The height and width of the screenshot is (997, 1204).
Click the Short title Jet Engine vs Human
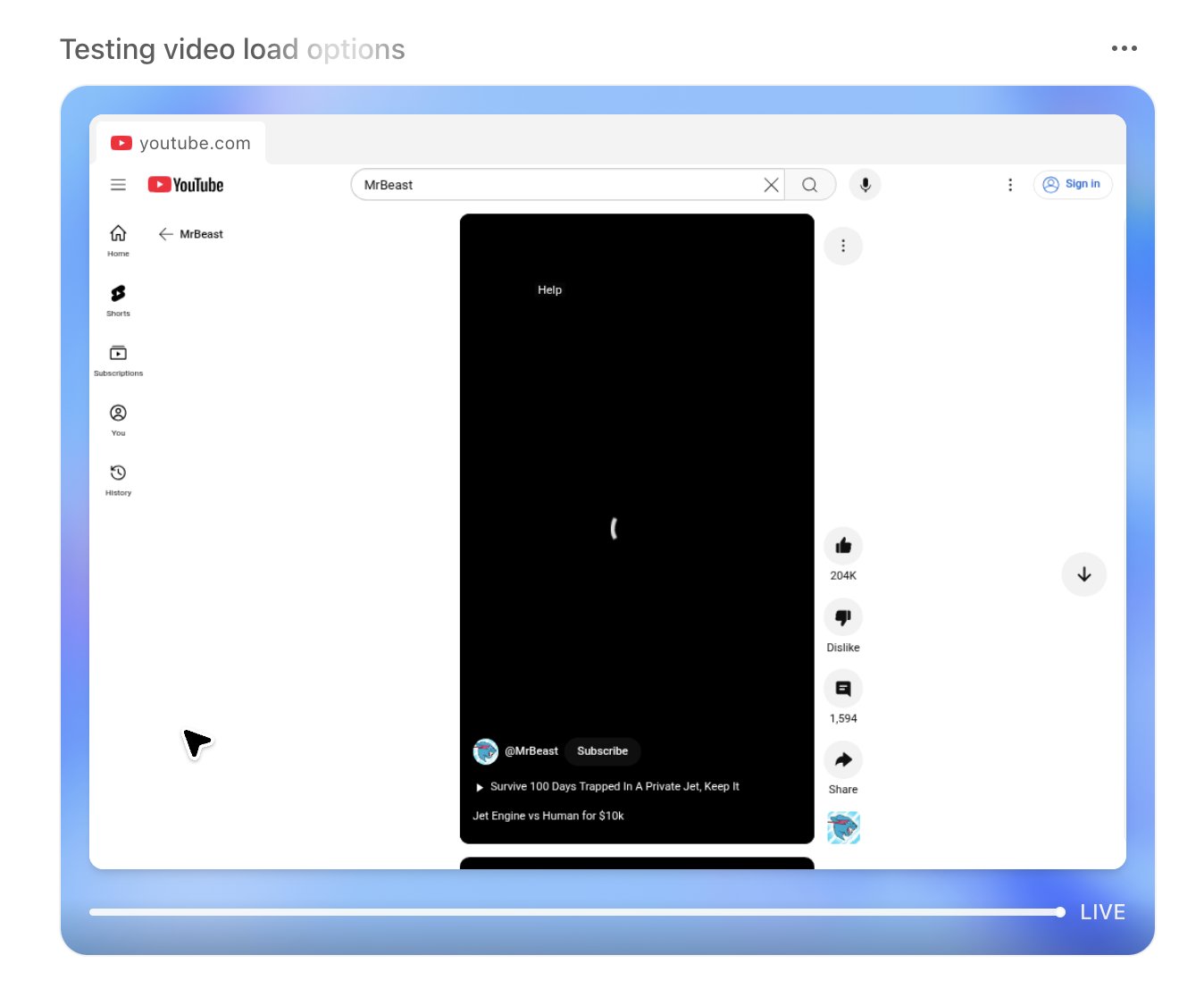click(x=548, y=816)
